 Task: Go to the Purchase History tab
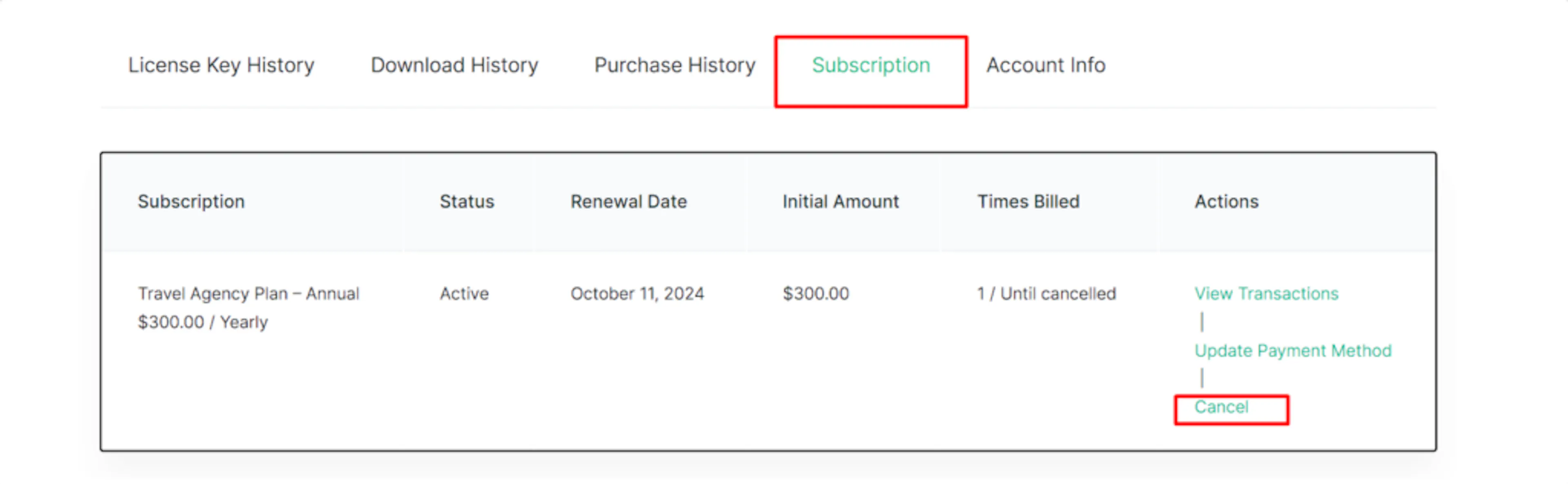click(675, 65)
